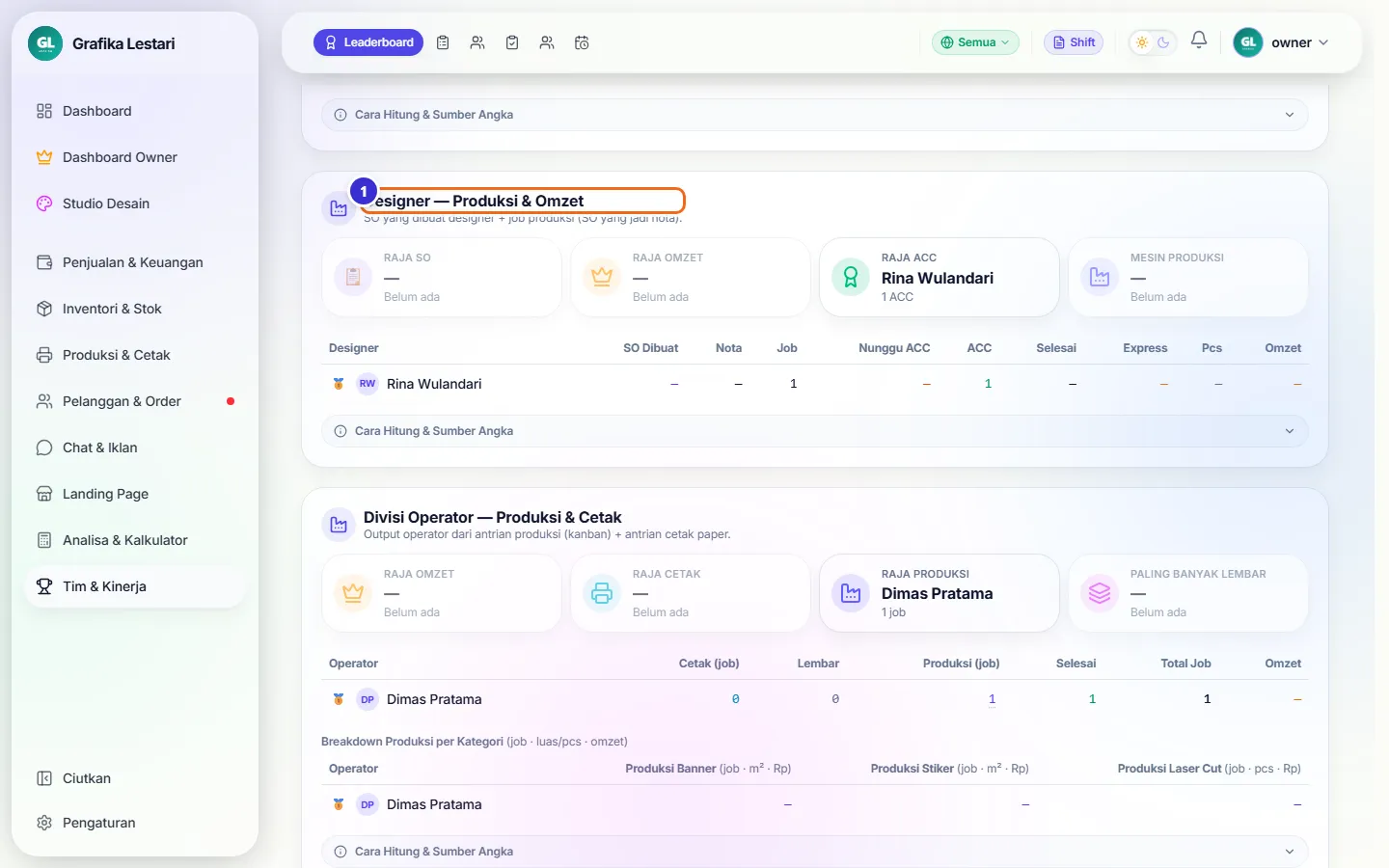Click the Shift button
1389x868 pixels.
(1074, 42)
